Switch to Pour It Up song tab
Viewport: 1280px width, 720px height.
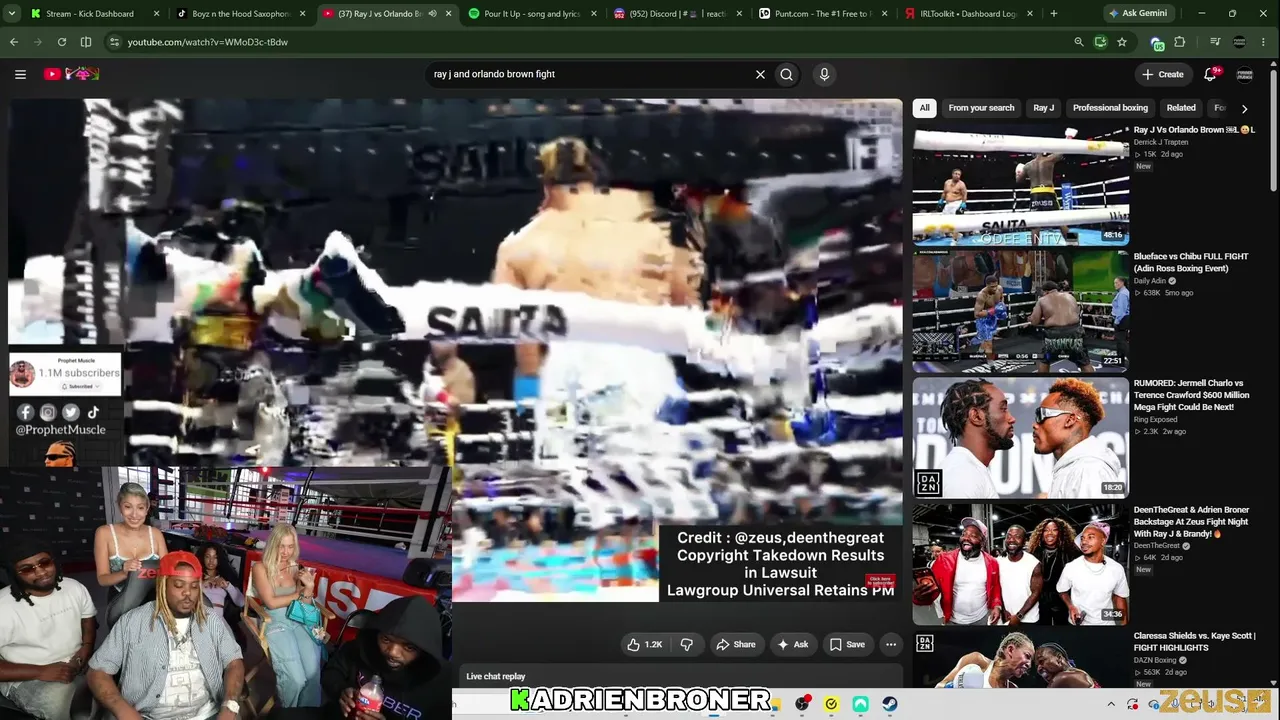[x=531, y=14]
